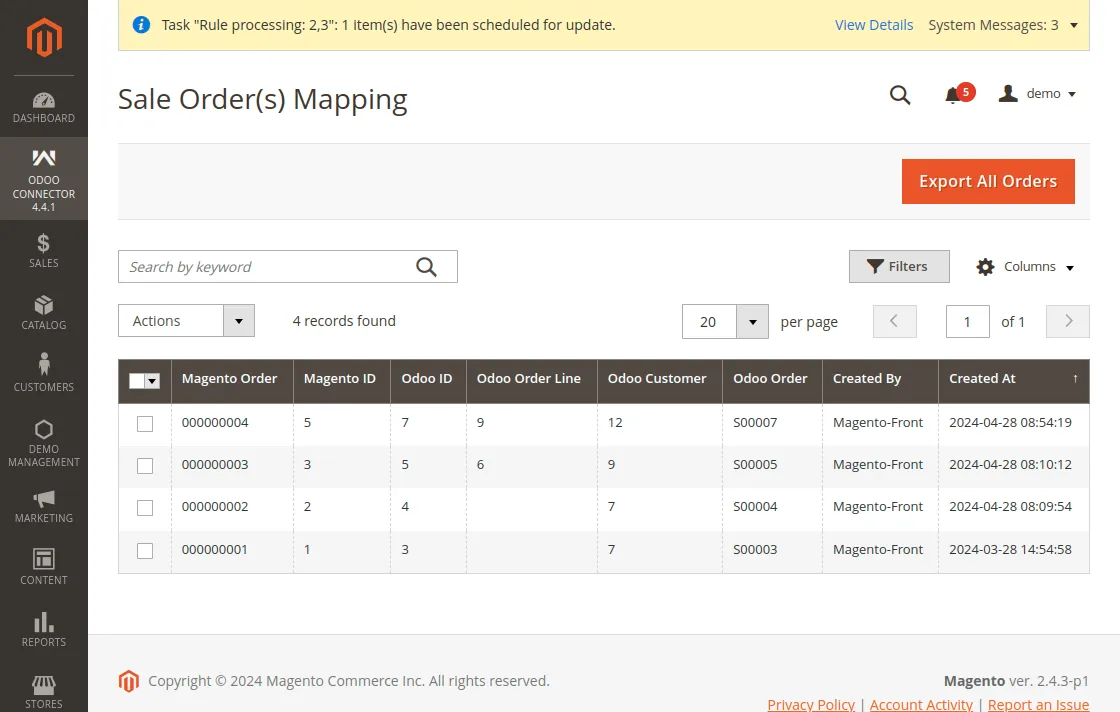
Task: Open the Customers sidebar section
Action: [44, 373]
